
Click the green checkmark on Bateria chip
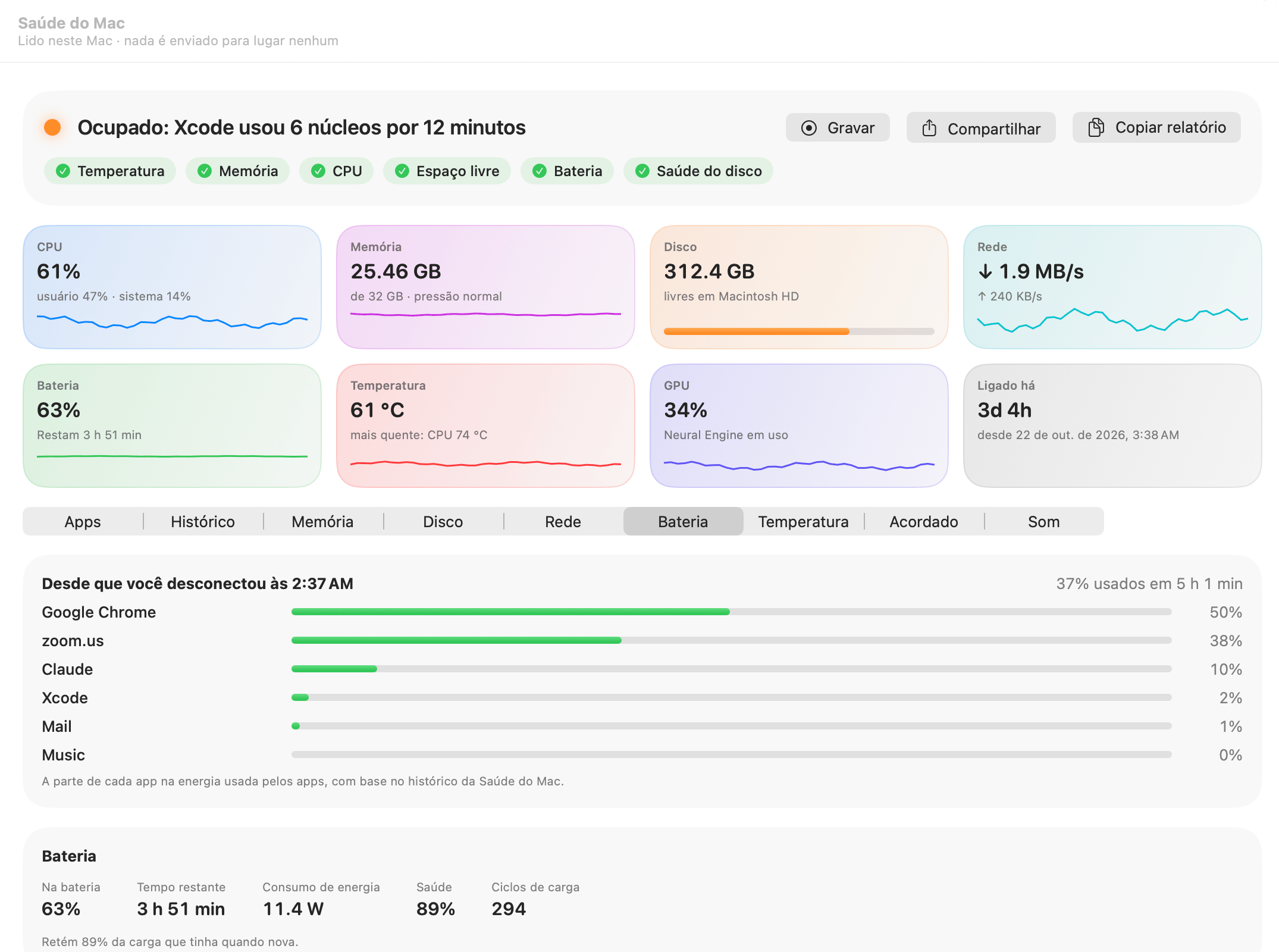point(540,171)
